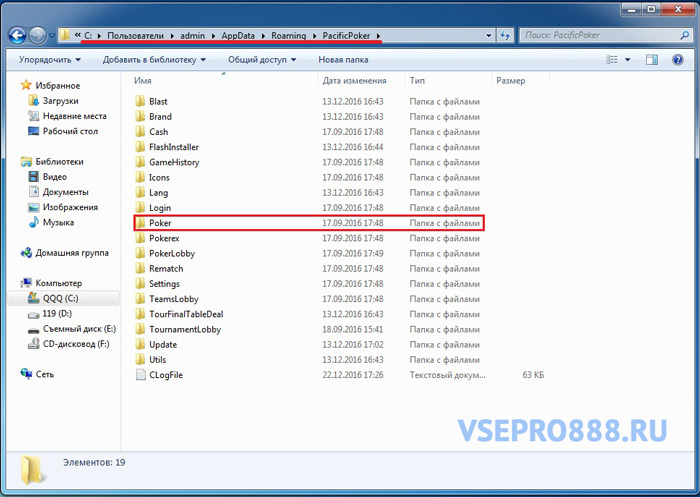Open recent pages dropdown next to Forward

[x=52, y=36]
